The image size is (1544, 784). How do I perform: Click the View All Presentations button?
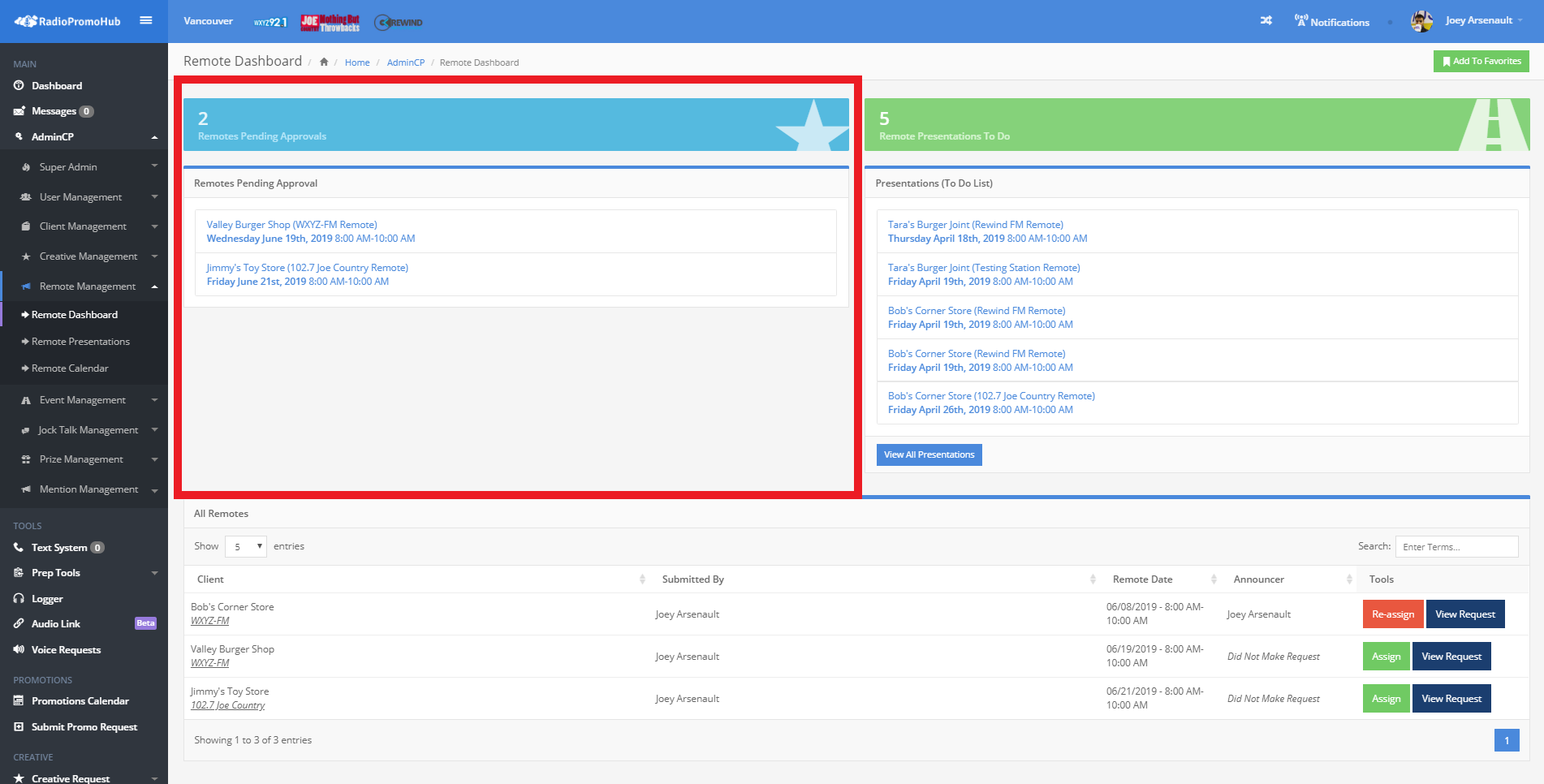929,454
